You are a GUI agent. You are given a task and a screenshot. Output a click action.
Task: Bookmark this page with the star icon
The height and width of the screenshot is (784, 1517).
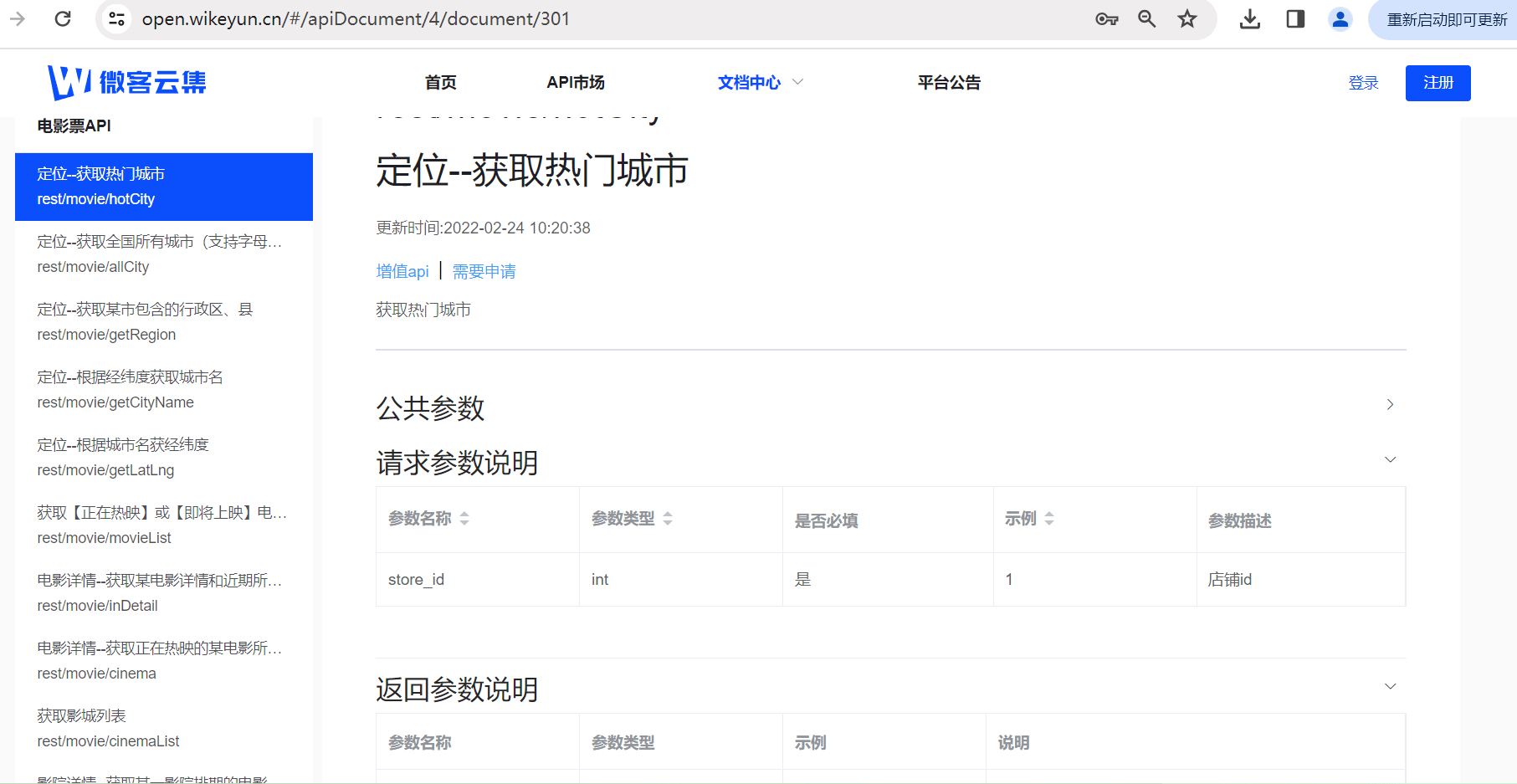[1187, 18]
